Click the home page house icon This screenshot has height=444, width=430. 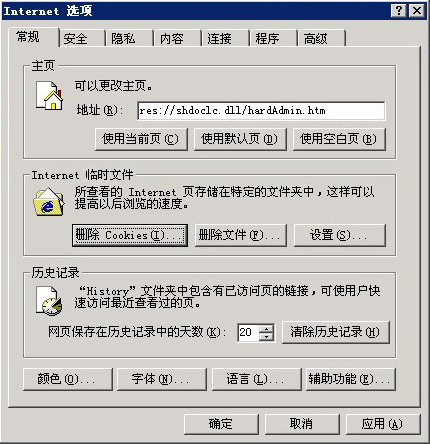[x=49, y=96]
